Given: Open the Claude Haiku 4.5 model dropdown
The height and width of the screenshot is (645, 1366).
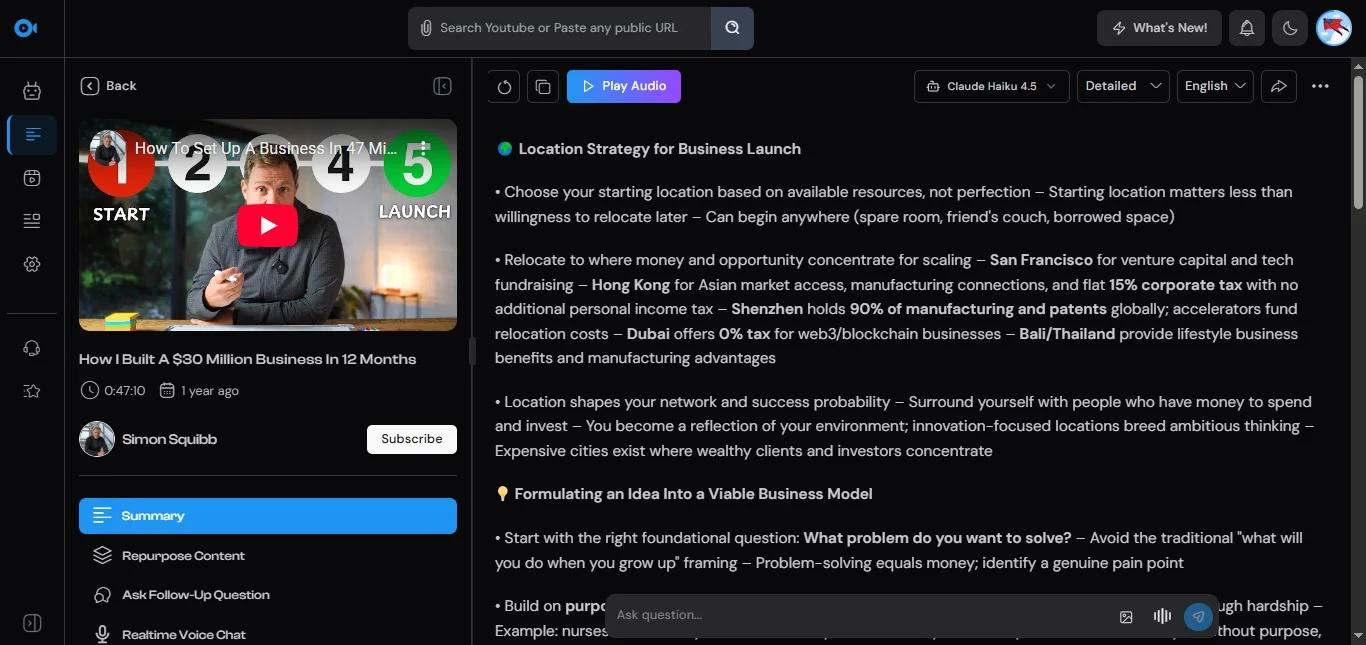Looking at the screenshot, I should click(991, 86).
